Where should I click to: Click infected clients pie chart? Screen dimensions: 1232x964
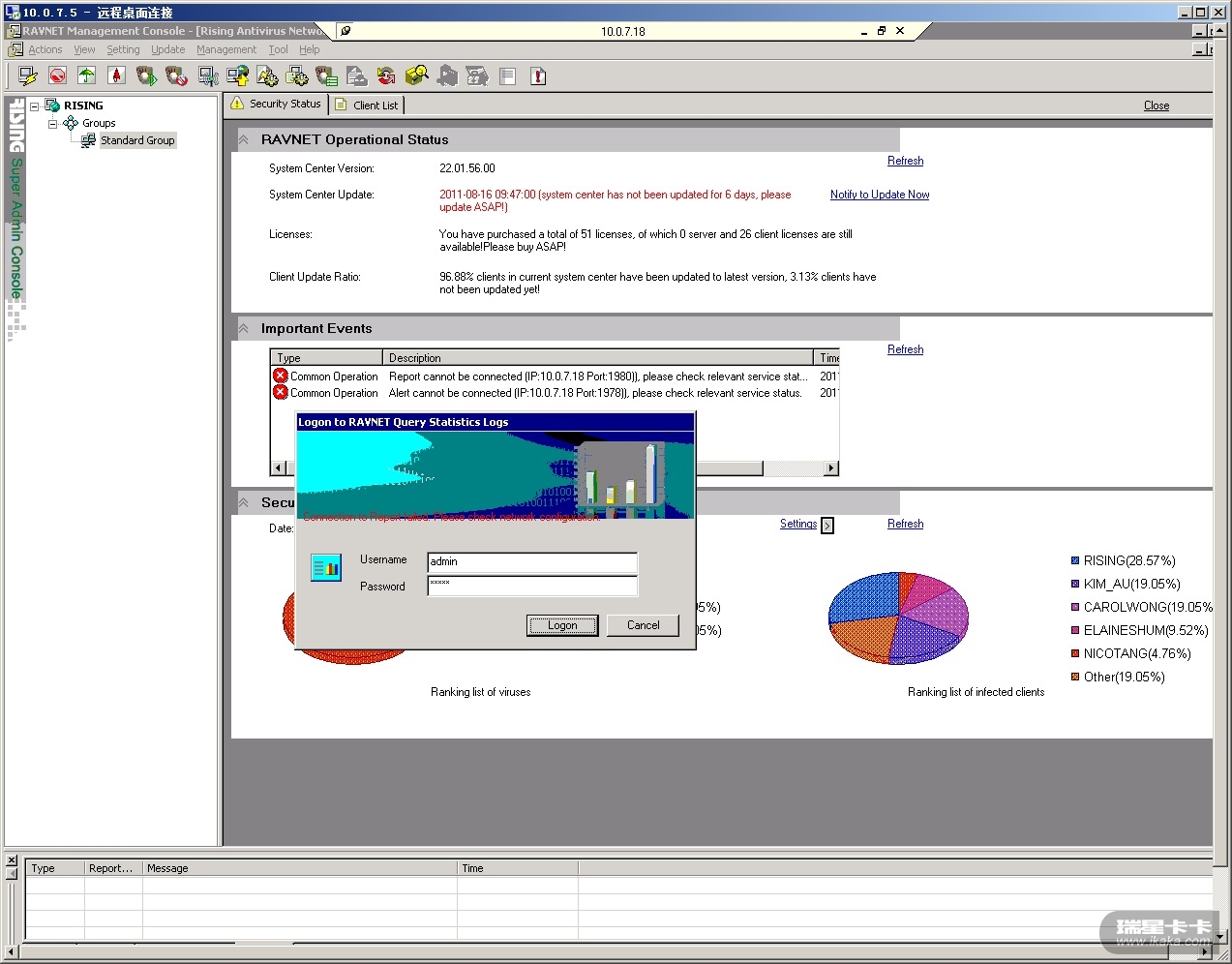pos(898,618)
